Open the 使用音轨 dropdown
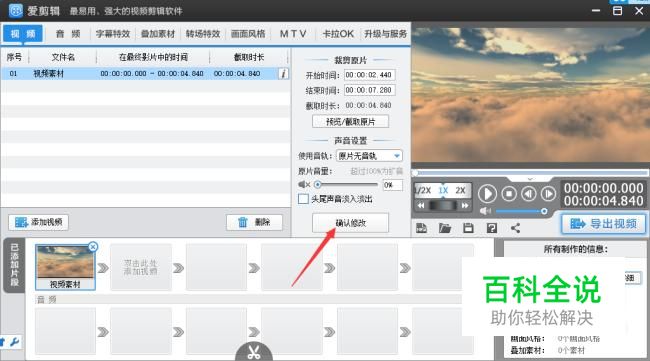Screen dimensions: 650x361 tap(369, 156)
